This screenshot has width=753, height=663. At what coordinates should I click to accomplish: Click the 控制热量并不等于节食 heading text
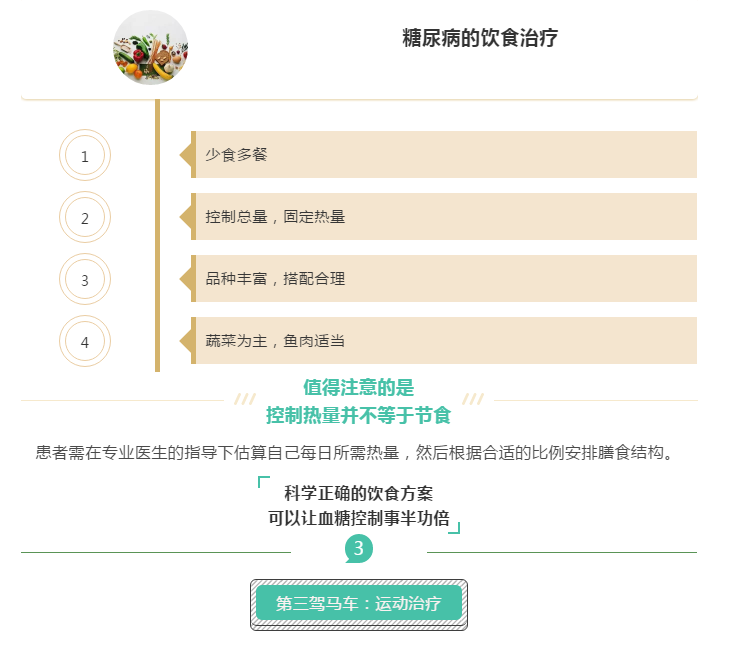coord(358,415)
